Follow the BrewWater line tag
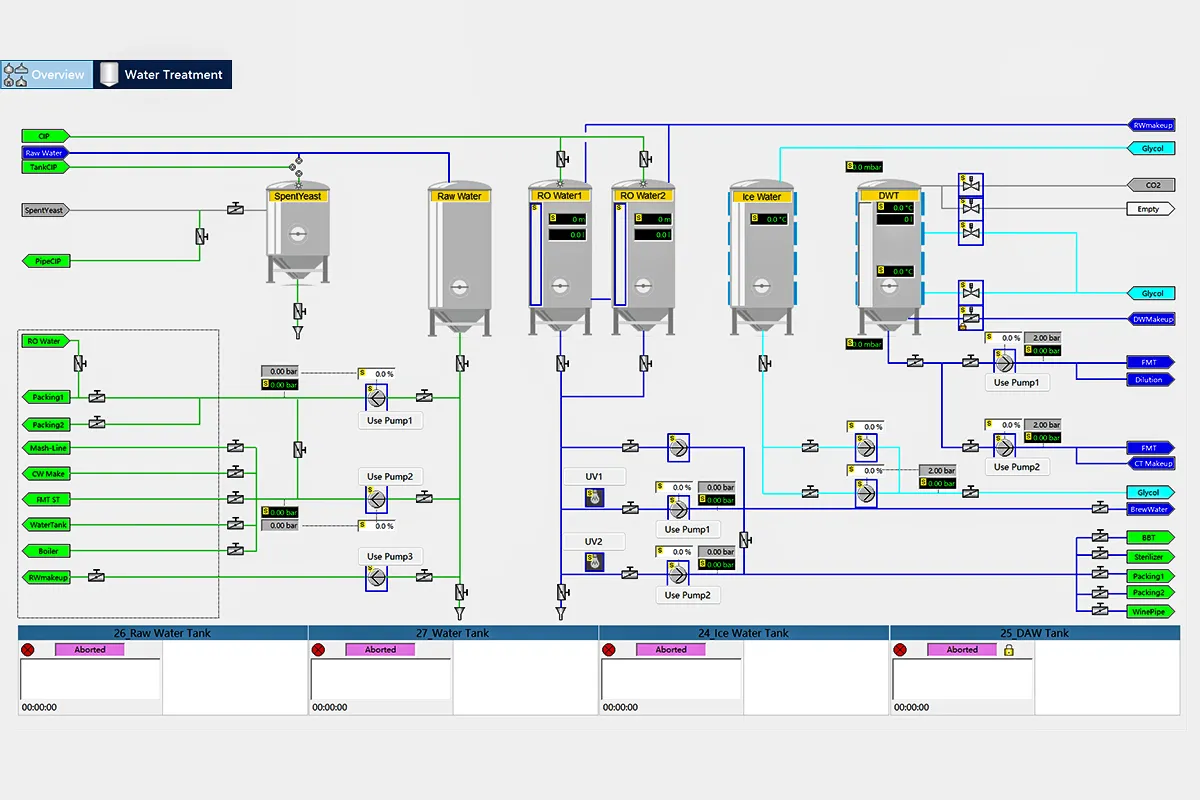 pos(1151,509)
